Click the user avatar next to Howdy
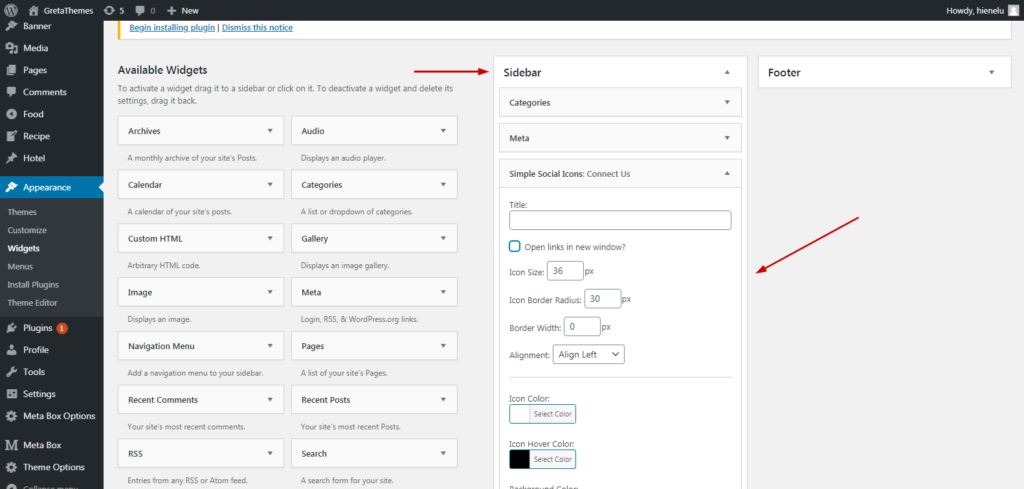This screenshot has height=489, width=1024. [1012, 10]
